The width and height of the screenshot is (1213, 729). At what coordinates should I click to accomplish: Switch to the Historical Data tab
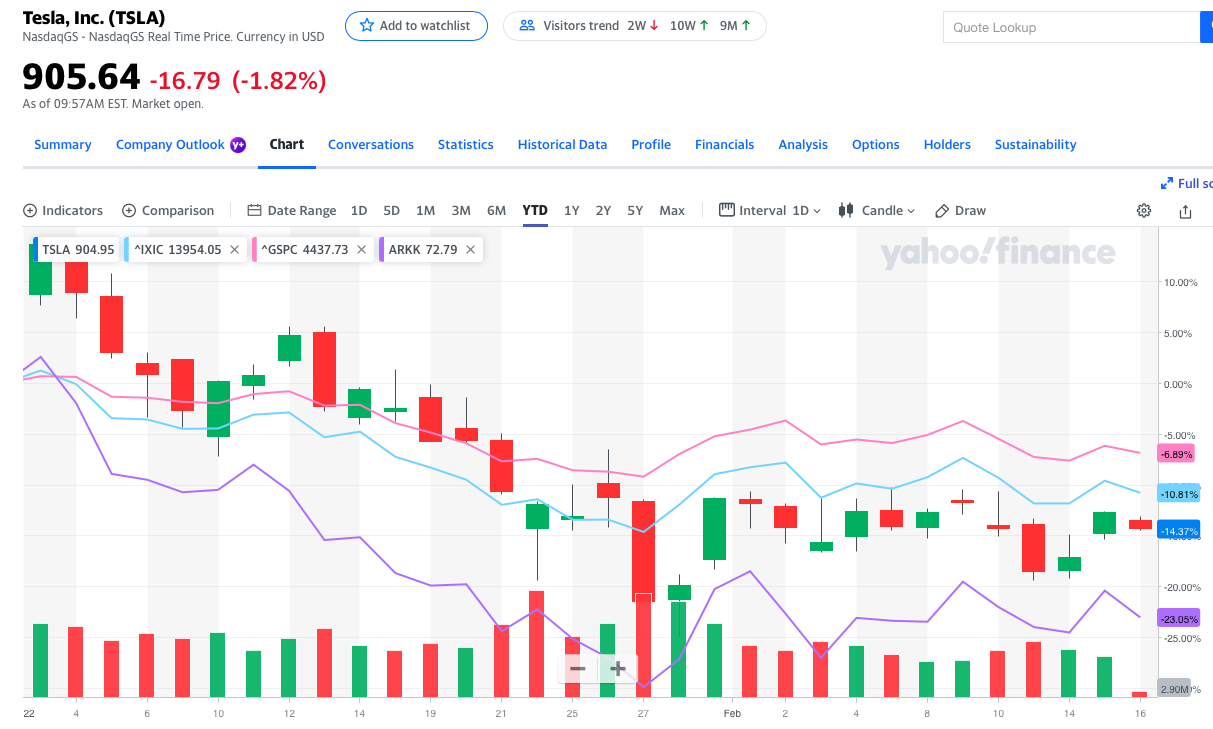[x=562, y=145]
